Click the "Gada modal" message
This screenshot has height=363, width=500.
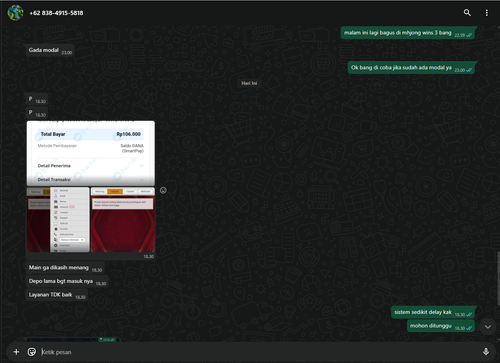50,50
